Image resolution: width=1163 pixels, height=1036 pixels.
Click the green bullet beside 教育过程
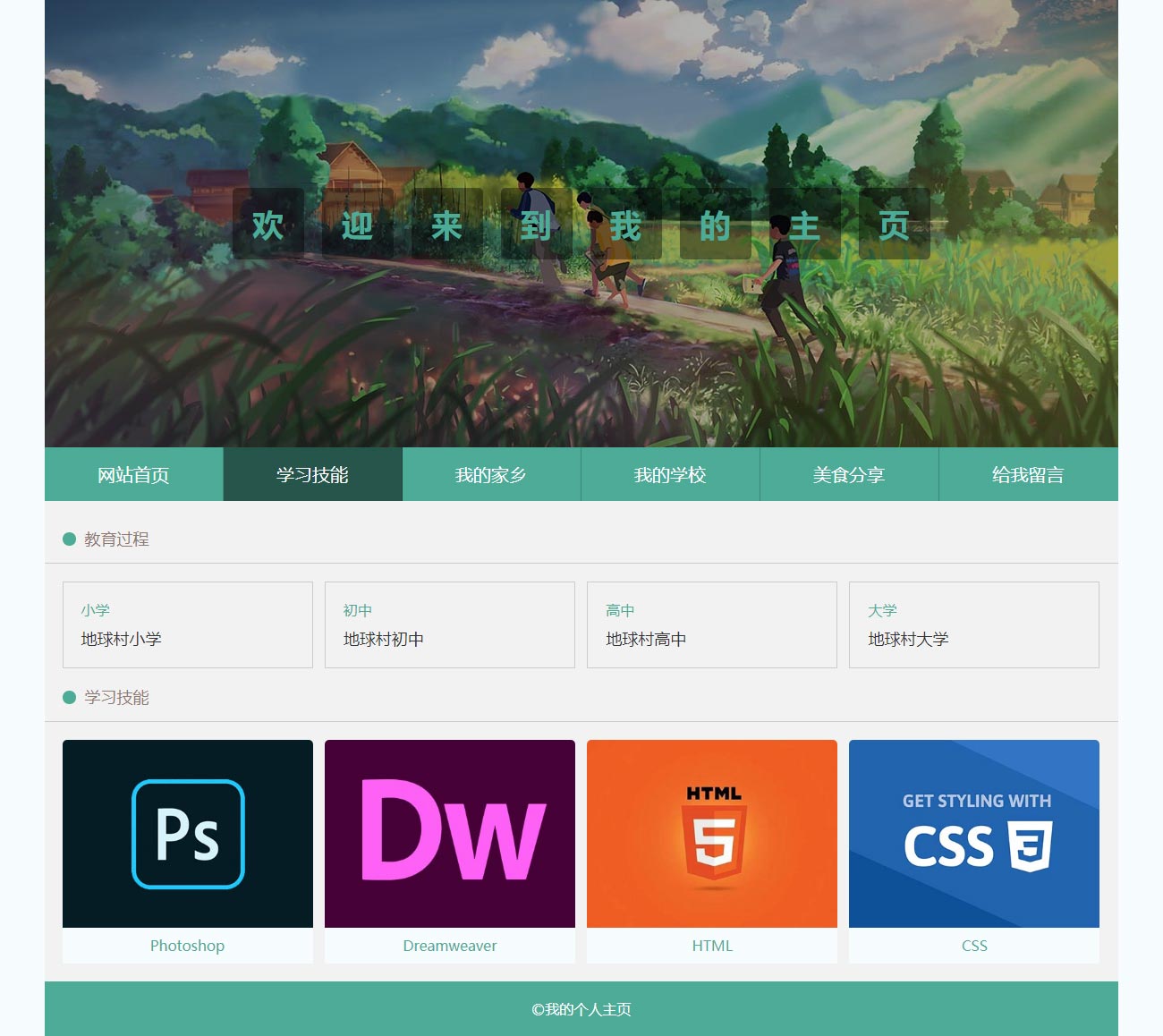pyautogui.click(x=69, y=539)
